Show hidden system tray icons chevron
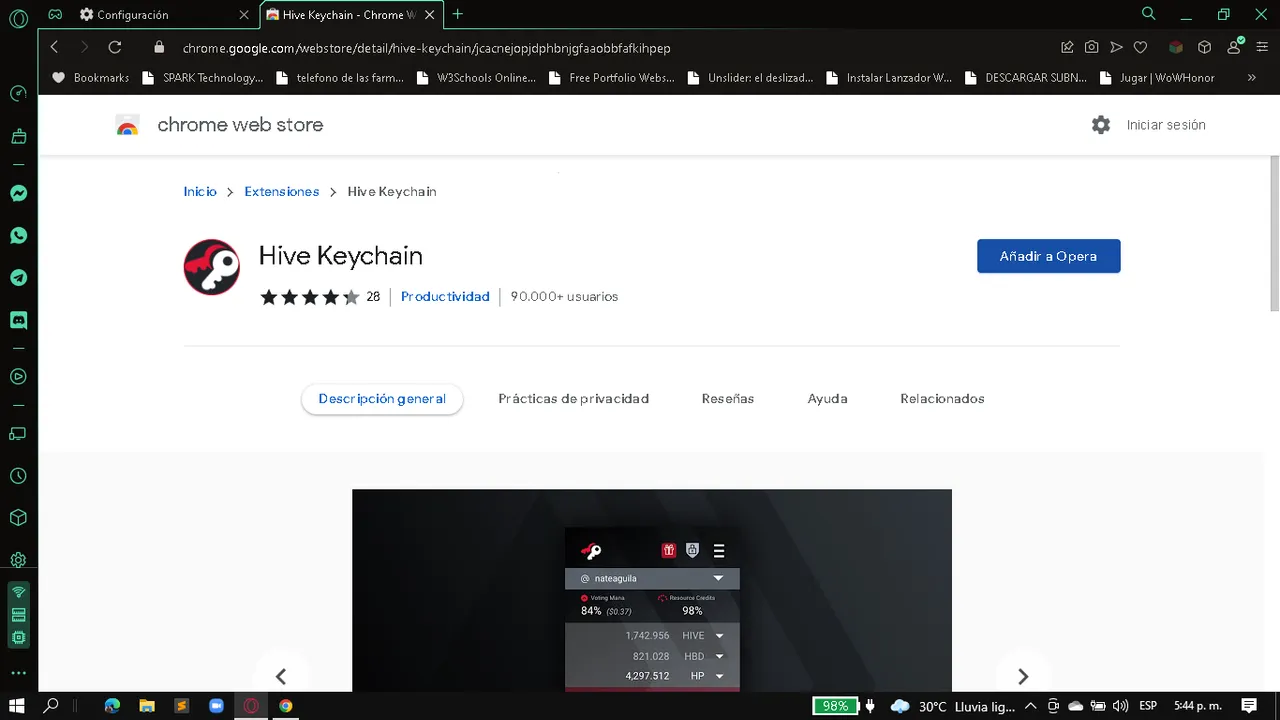 tap(1030, 706)
